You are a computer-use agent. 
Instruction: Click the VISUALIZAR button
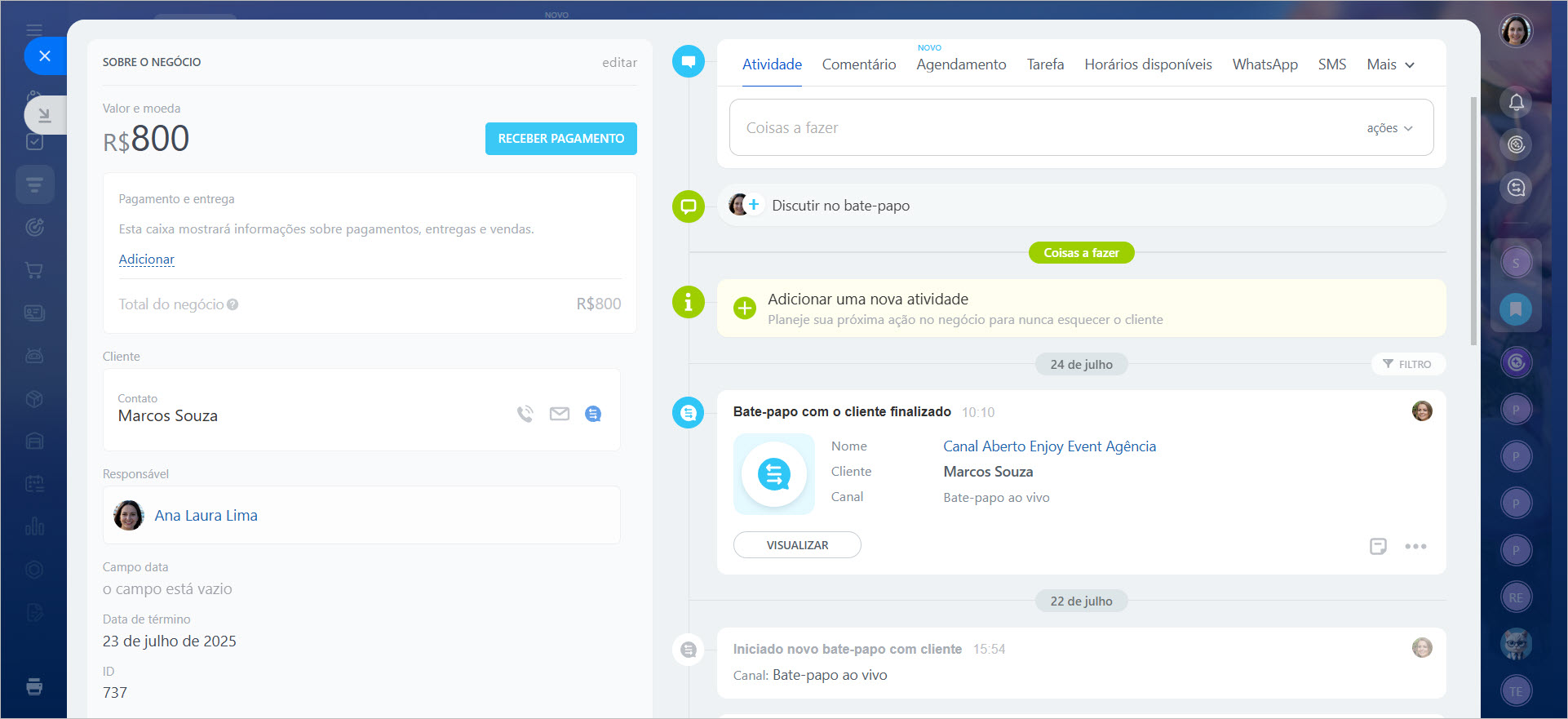tap(797, 545)
